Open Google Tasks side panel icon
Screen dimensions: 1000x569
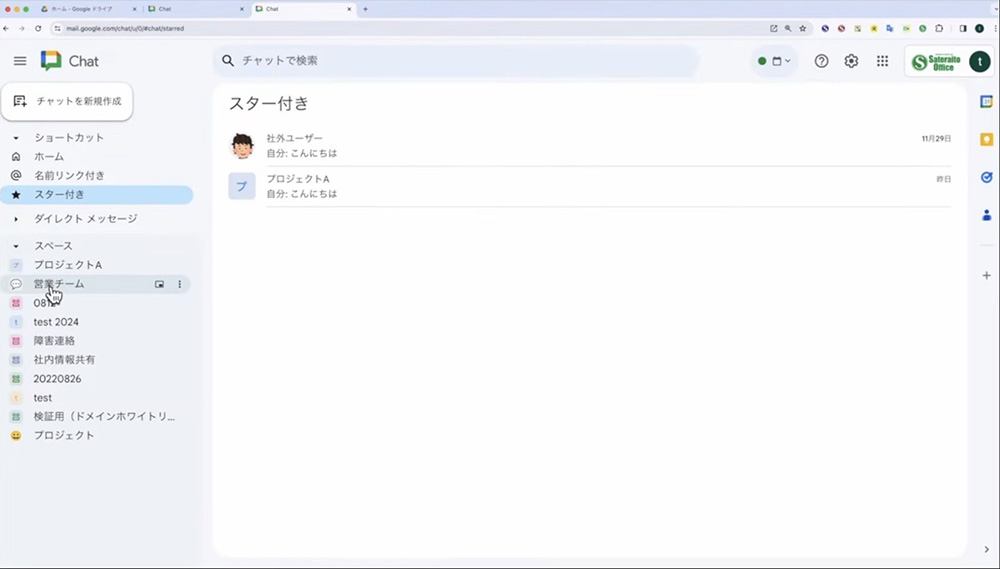[986, 177]
